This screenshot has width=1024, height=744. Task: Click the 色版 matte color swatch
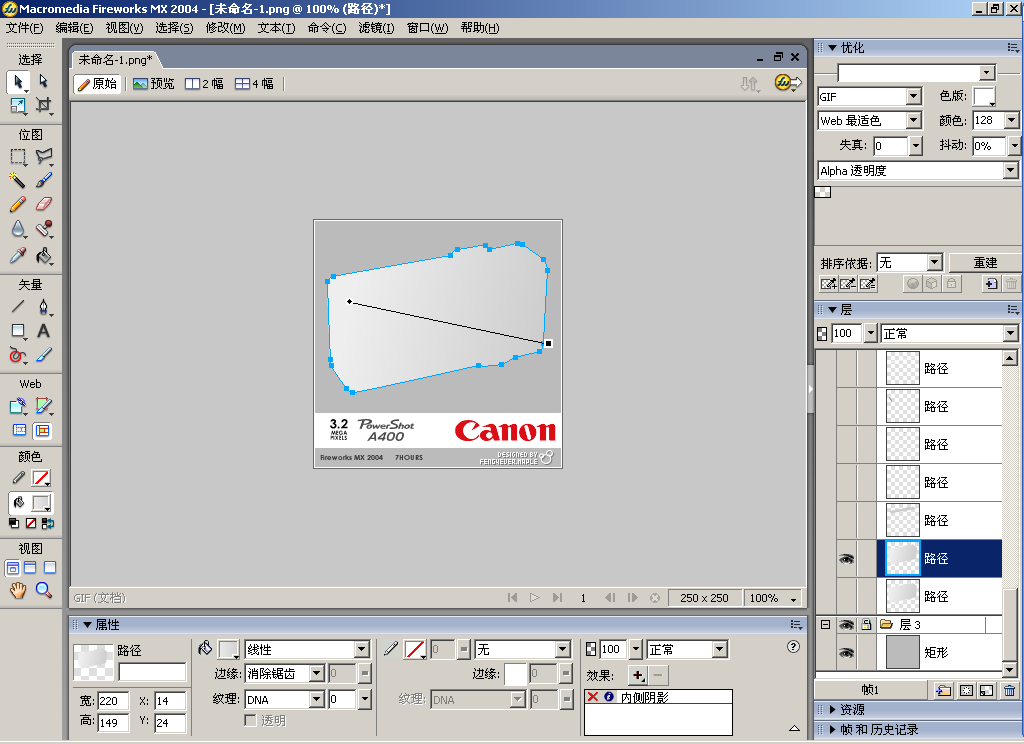(x=984, y=97)
